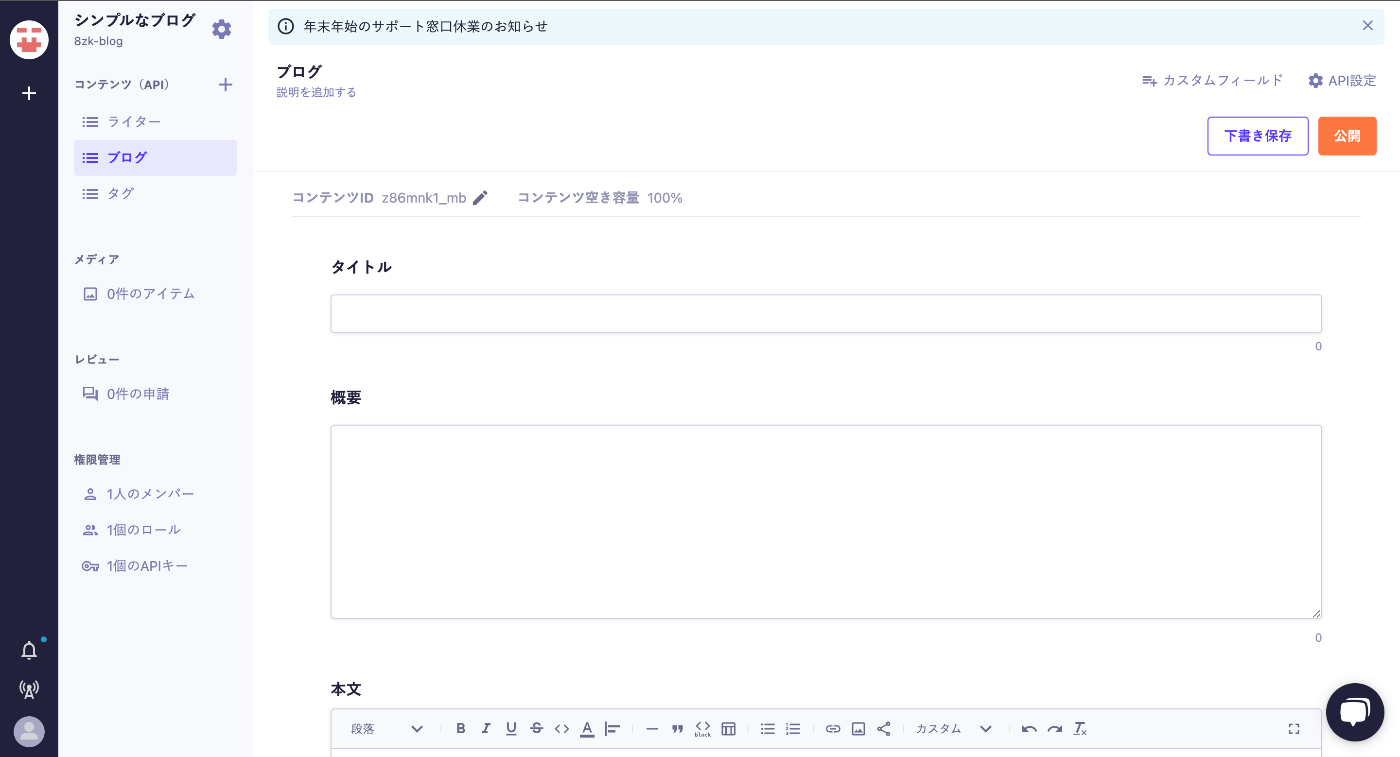Open 1個のロール roles page
Viewport: 1400px width, 757px height.
click(x=155, y=530)
